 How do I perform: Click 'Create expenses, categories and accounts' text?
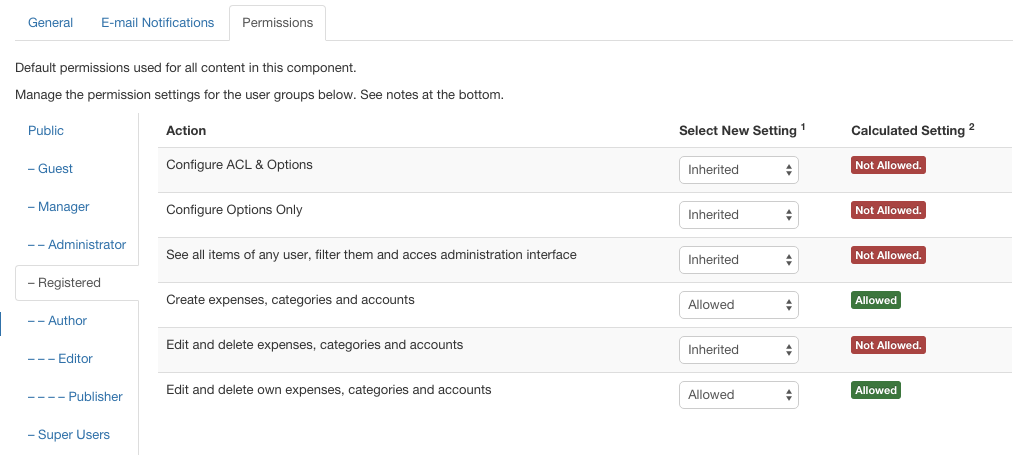click(290, 299)
